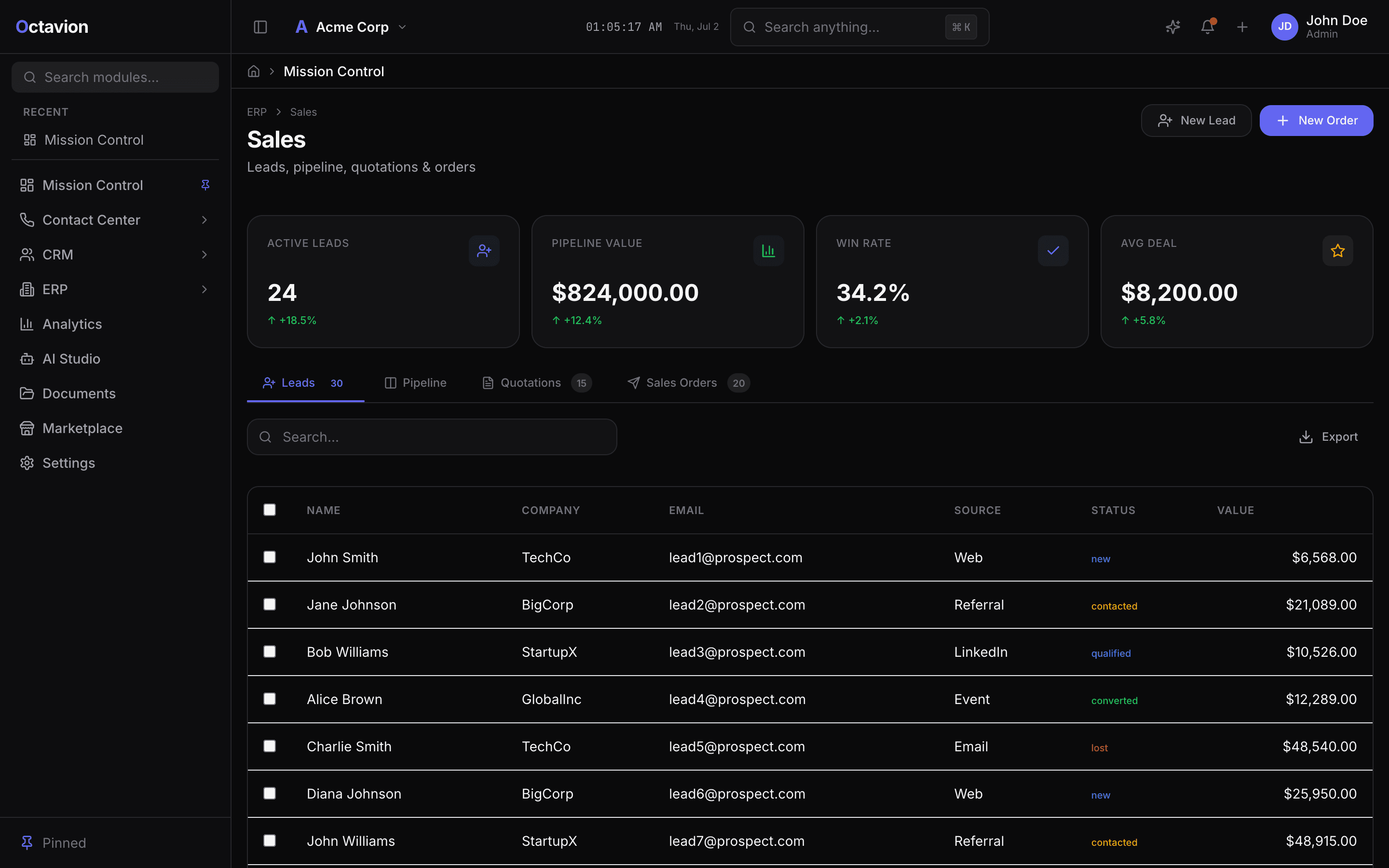Image resolution: width=1389 pixels, height=868 pixels.
Task: Select all leads with header checkbox
Action: click(269, 510)
